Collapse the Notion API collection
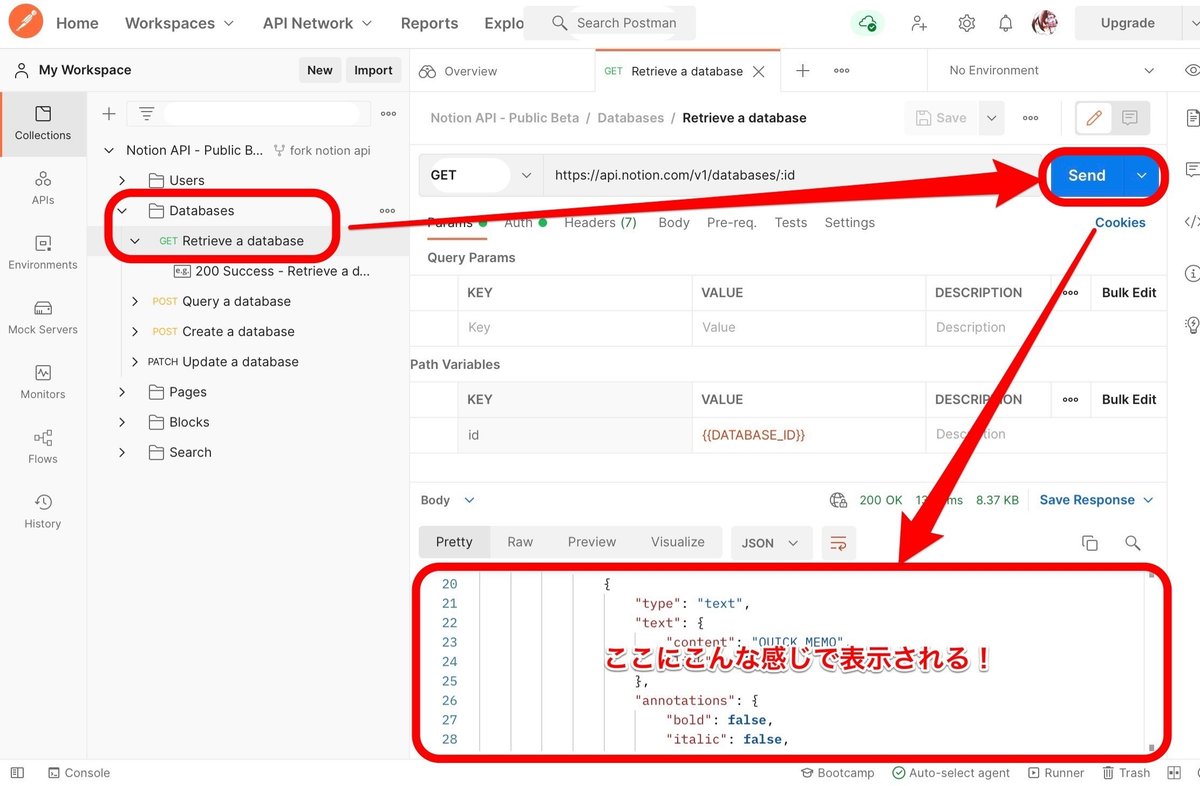The image size is (1200, 786). pyautogui.click(x=109, y=151)
